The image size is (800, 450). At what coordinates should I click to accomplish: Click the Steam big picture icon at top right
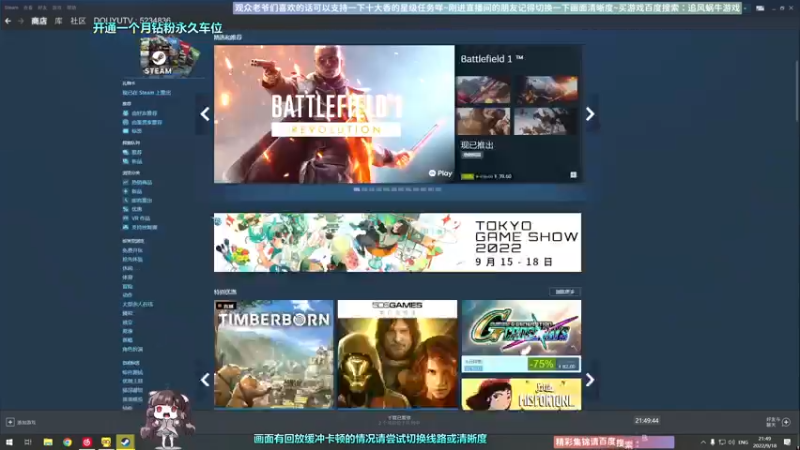point(760,8)
